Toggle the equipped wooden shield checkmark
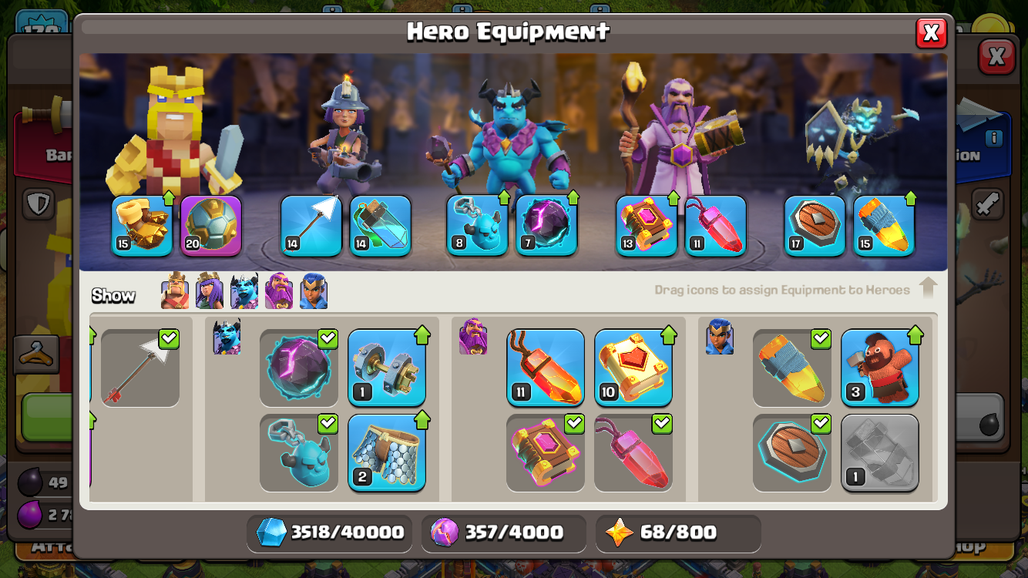 (x=820, y=424)
